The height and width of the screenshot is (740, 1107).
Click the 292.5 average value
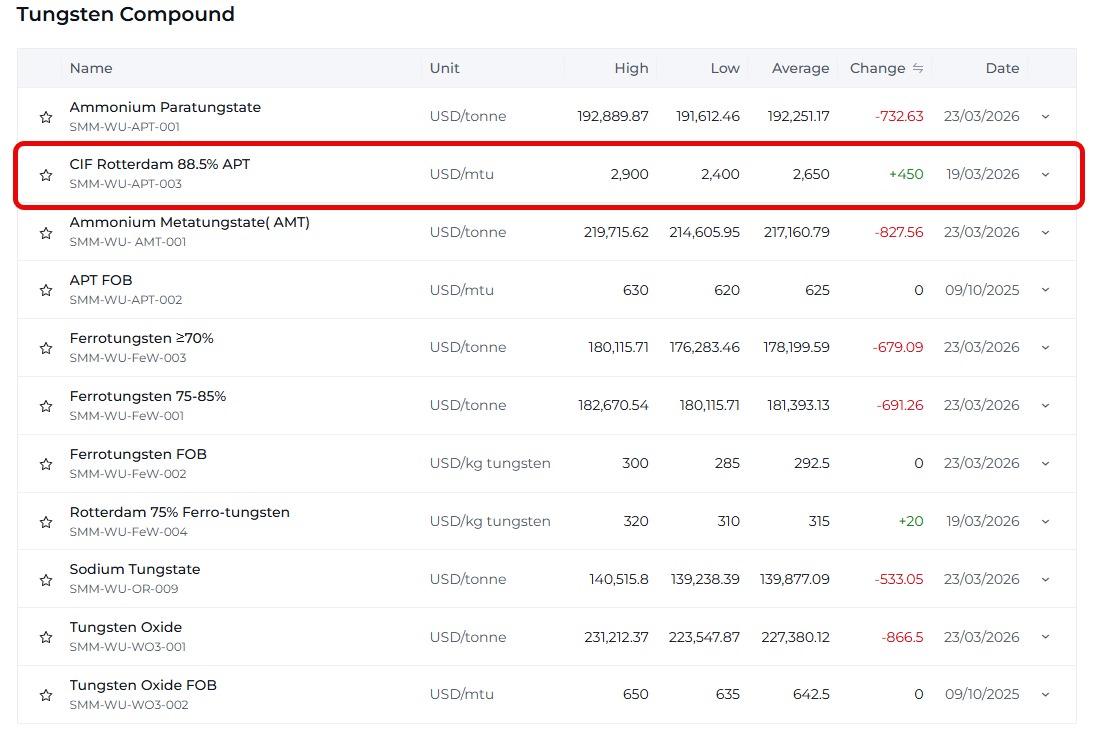[x=812, y=463]
